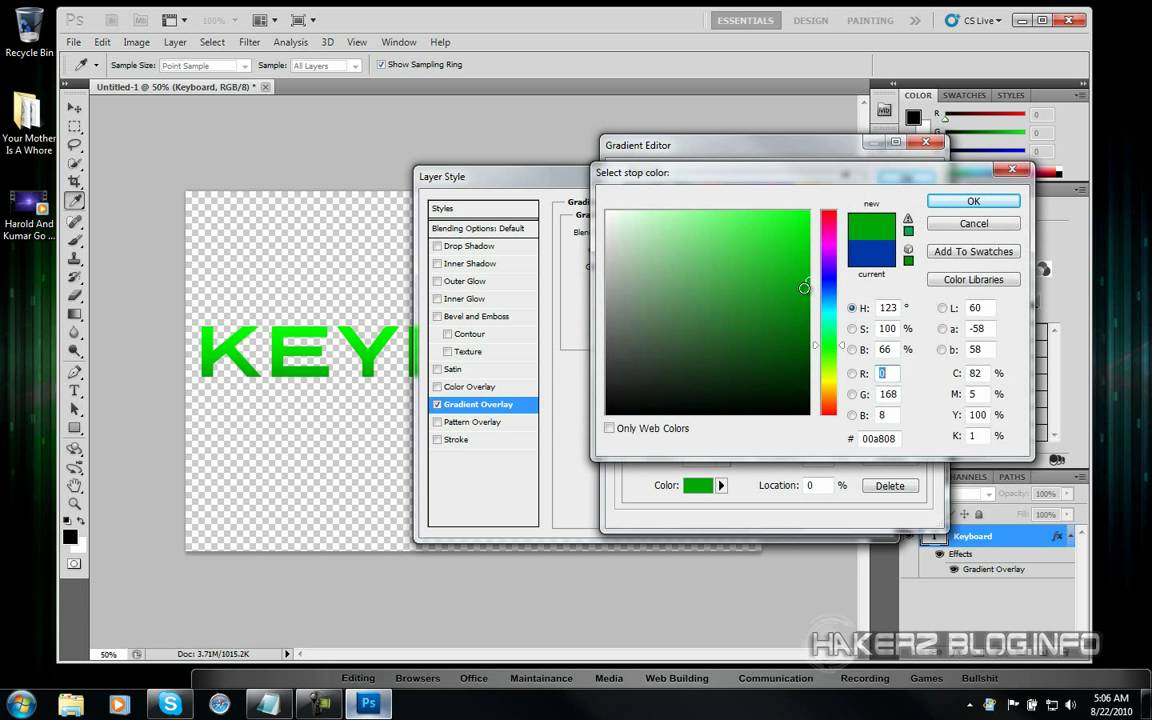Toggle Quick Mask mode icon

[x=74, y=564]
